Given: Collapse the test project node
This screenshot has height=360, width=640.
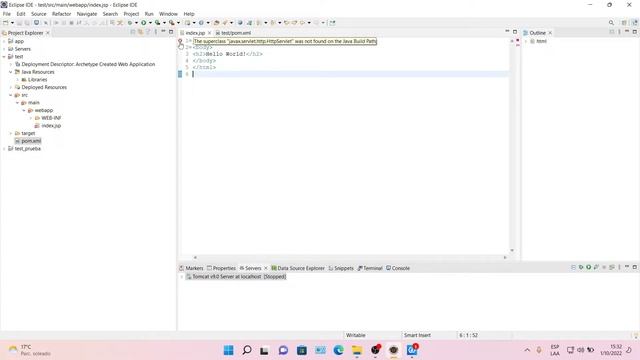Looking at the screenshot, I should tap(4, 57).
